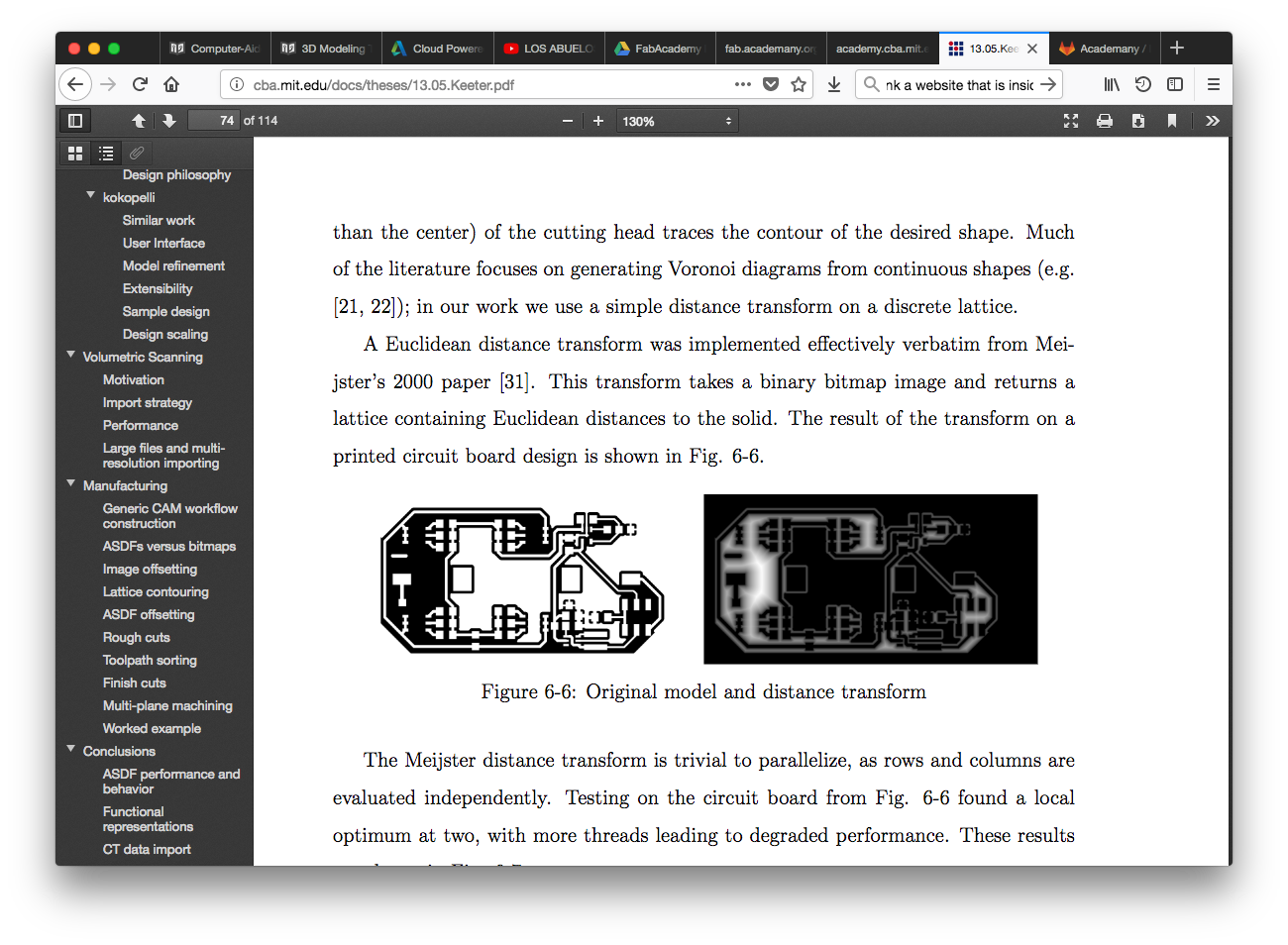Switch to 3D Modeling tab
The height and width of the screenshot is (945, 1288).
pyautogui.click(x=326, y=48)
